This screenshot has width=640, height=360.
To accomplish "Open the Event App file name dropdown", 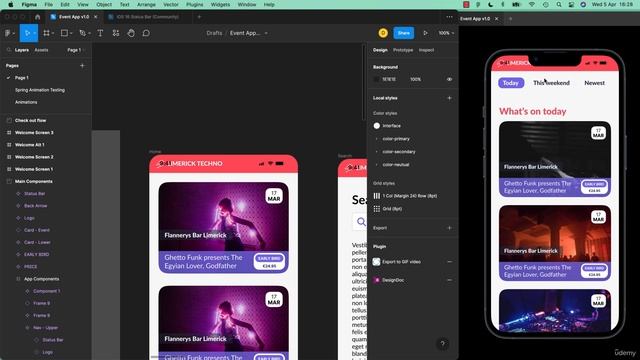I will [x=266, y=33].
